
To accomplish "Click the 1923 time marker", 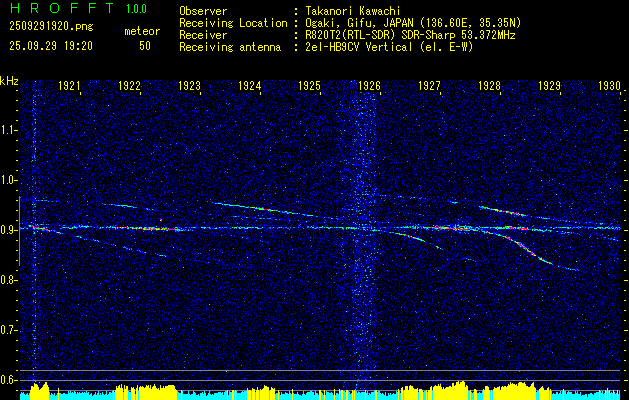I will 189,86.
